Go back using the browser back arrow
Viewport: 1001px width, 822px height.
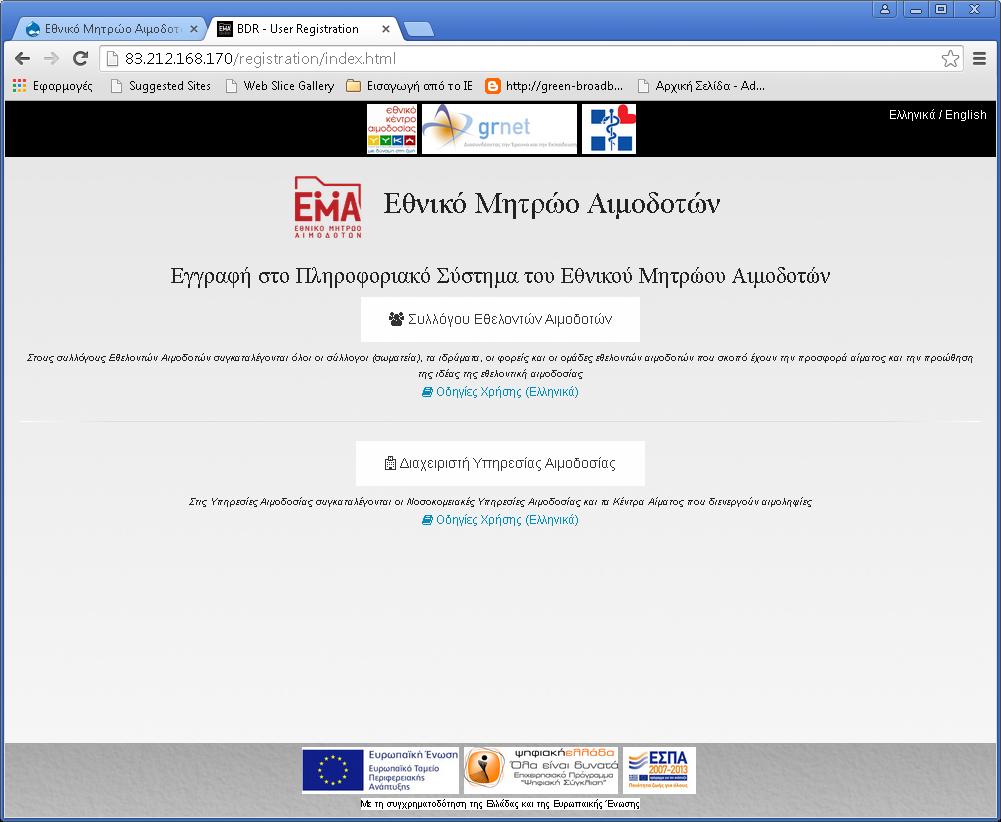coord(22,59)
